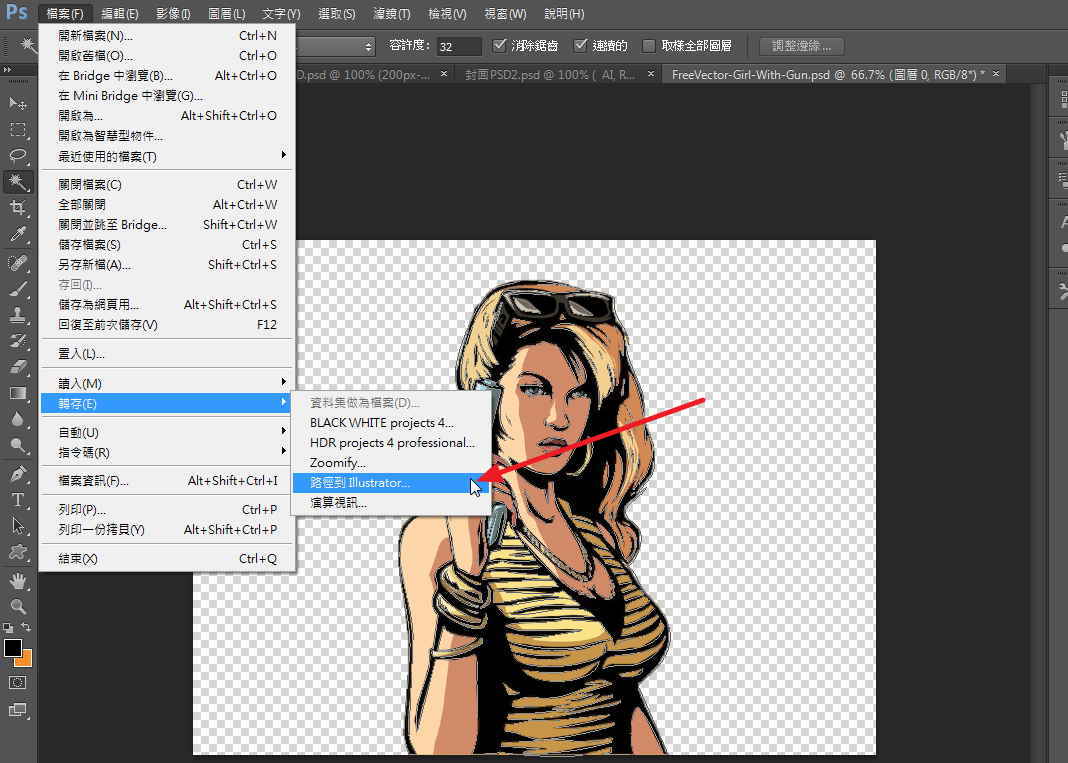
Task: Select the Magic Wand tool in toolbox
Action: pyautogui.click(x=18, y=182)
